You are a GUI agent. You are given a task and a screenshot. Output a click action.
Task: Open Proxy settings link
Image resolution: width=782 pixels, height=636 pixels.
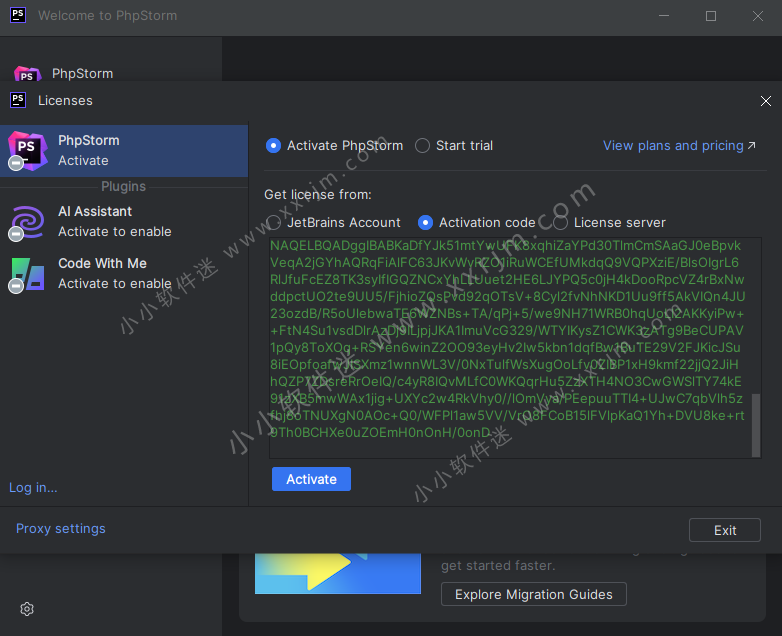click(61, 528)
